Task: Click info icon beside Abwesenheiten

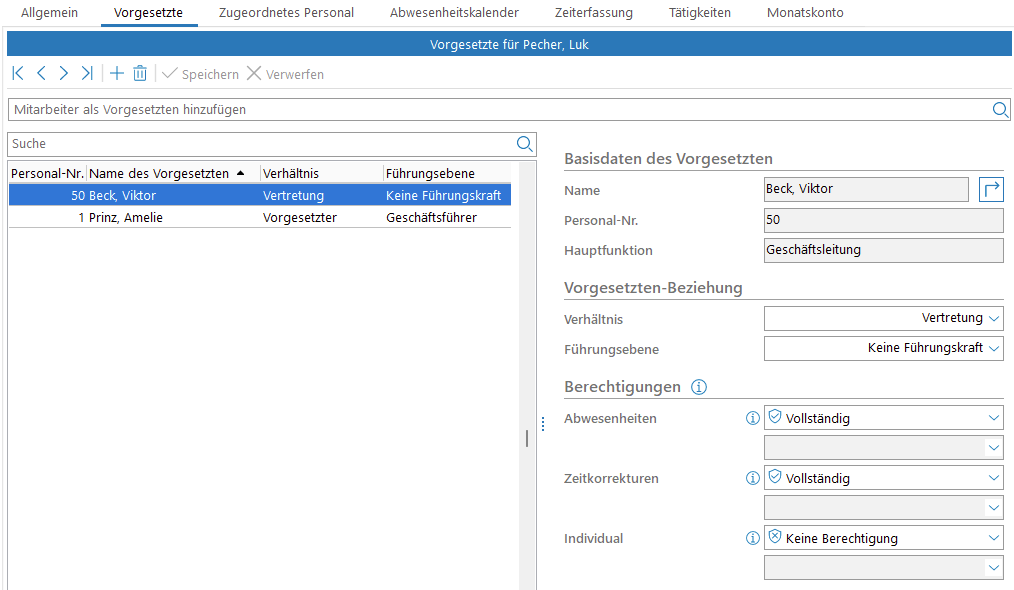Action: click(753, 418)
